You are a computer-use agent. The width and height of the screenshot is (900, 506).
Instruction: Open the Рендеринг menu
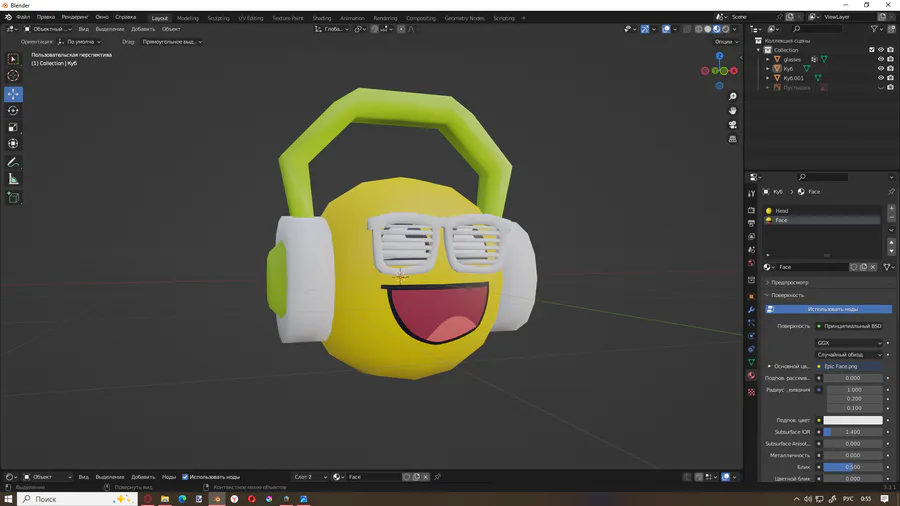pos(75,17)
